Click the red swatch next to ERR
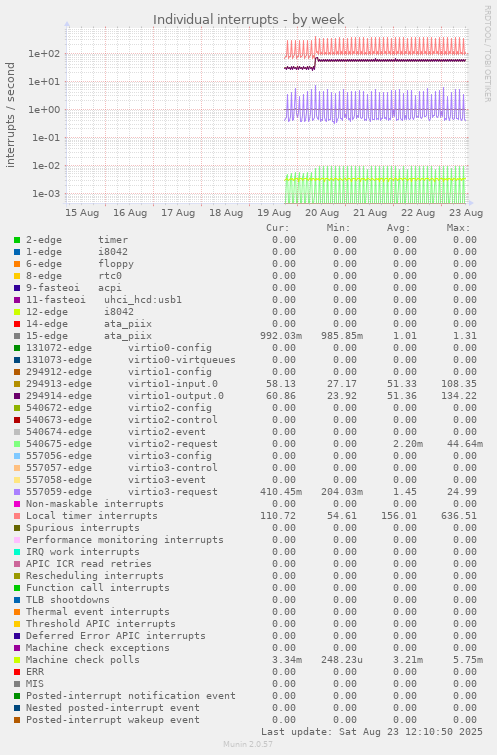This screenshot has width=497, height=755. [x=17, y=672]
